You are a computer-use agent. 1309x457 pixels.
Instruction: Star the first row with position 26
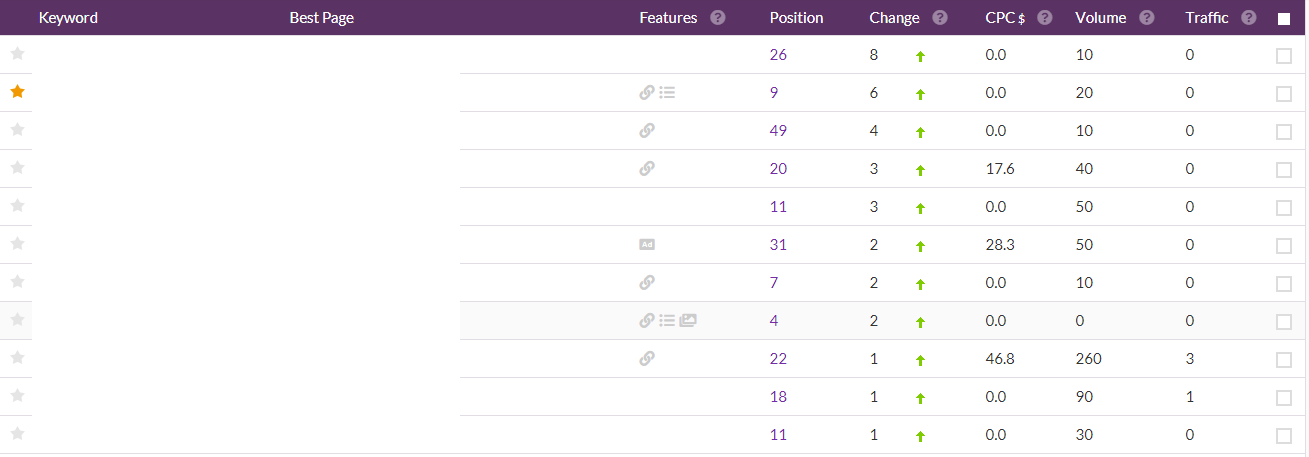[x=17, y=54]
